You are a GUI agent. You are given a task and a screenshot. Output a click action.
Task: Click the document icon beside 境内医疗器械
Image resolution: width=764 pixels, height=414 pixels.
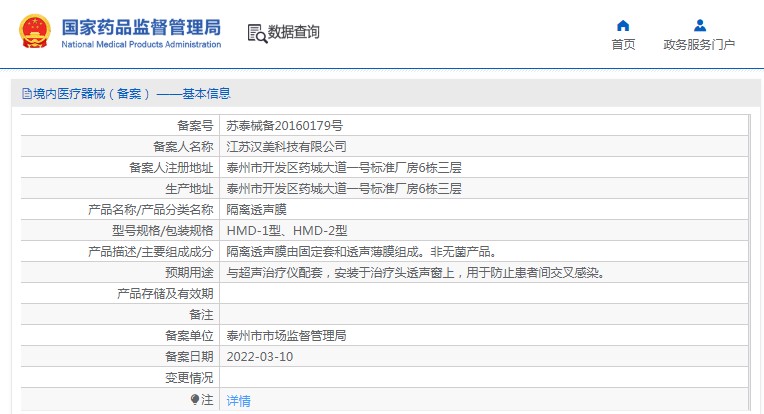click(x=26, y=94)
